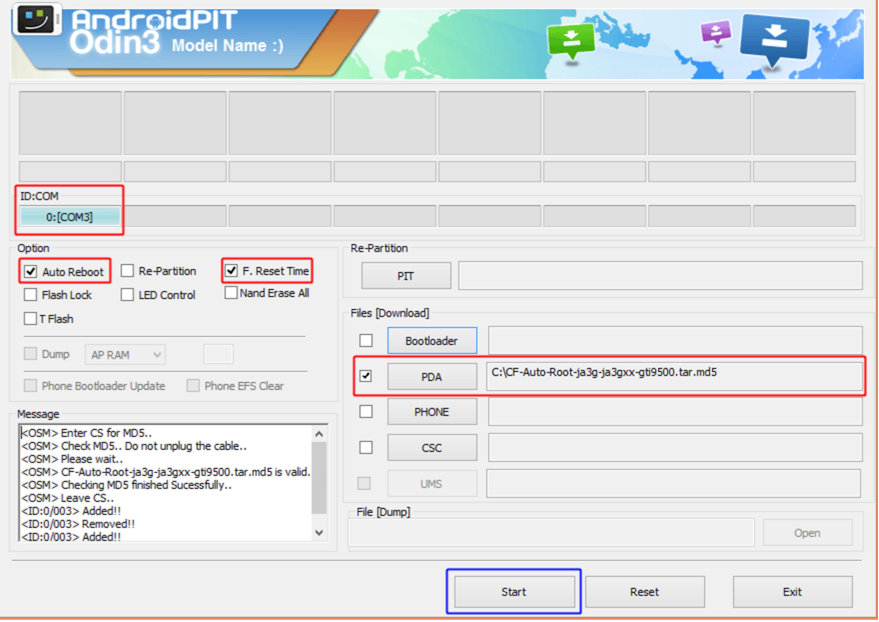Click the '<OSM> Enter CS for MD5..' log line
This screenshot has width=879, height=622.
[86, 433]
